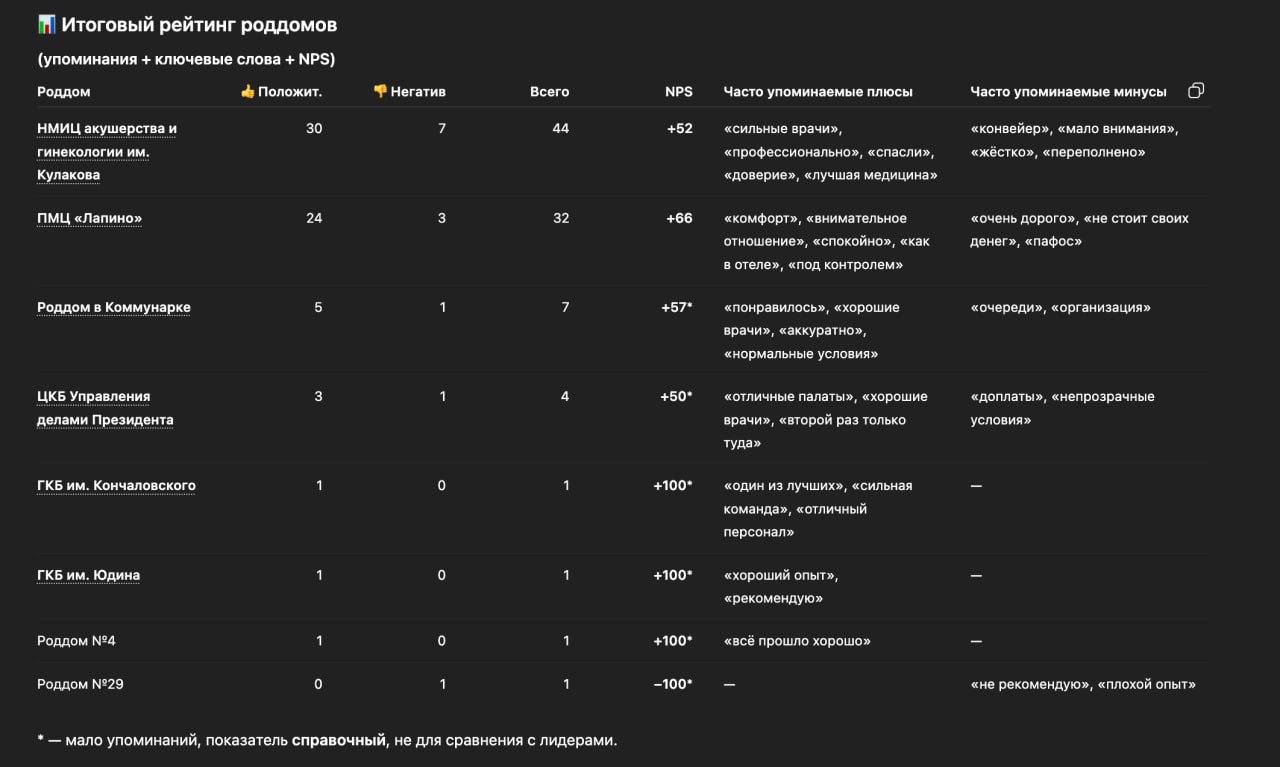Screen dimensions: 1280x767
Task: Click the «мало упоминаний» footnote text
Action: [x=327, y=741]
